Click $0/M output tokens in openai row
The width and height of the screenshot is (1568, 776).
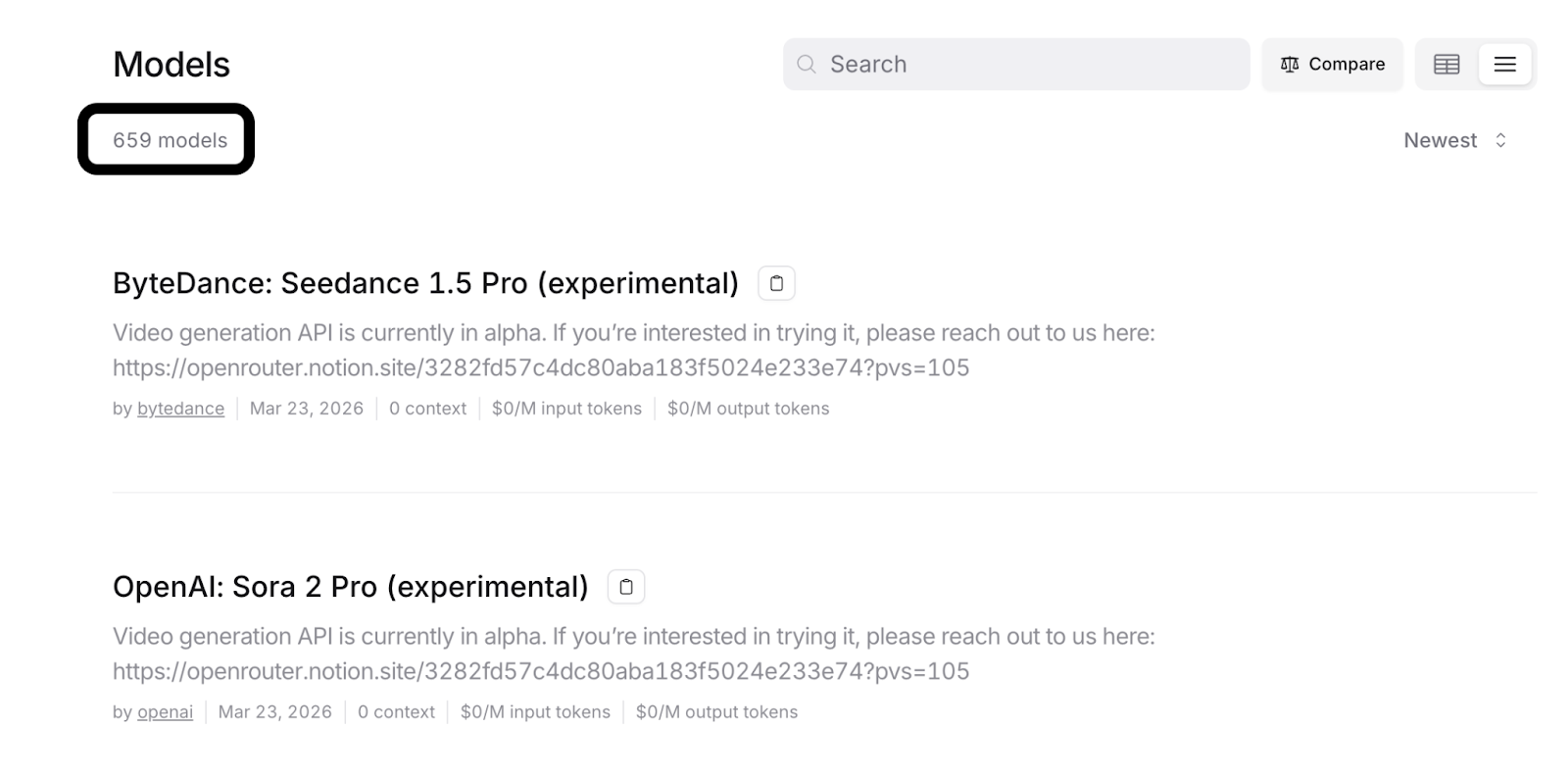(x=717, y=712)
